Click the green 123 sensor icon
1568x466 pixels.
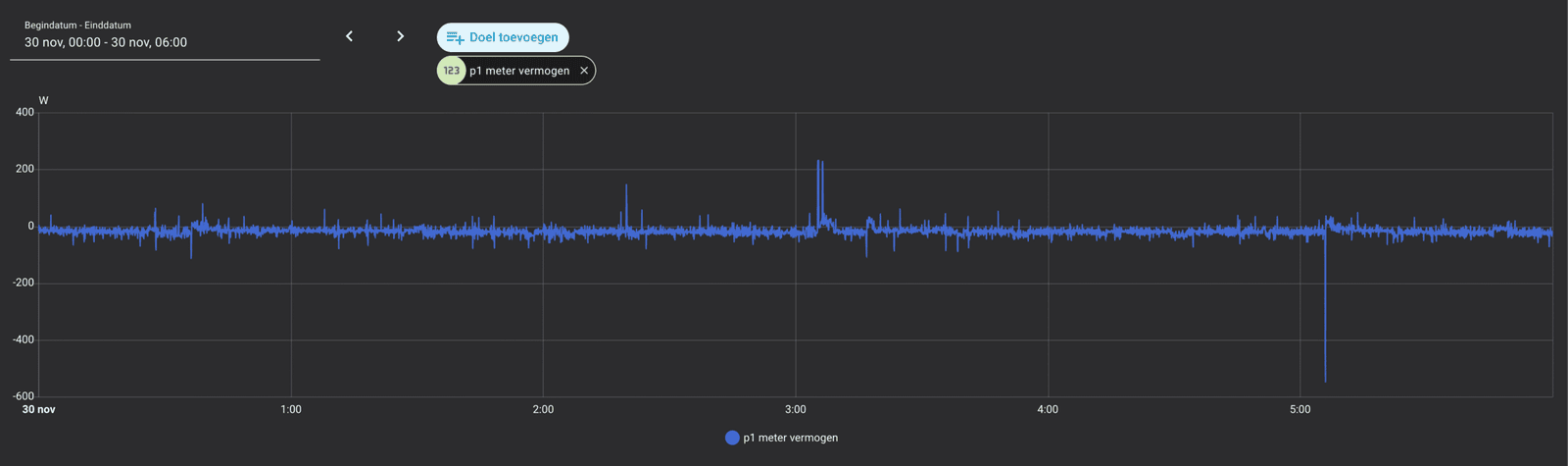(451, 71)
